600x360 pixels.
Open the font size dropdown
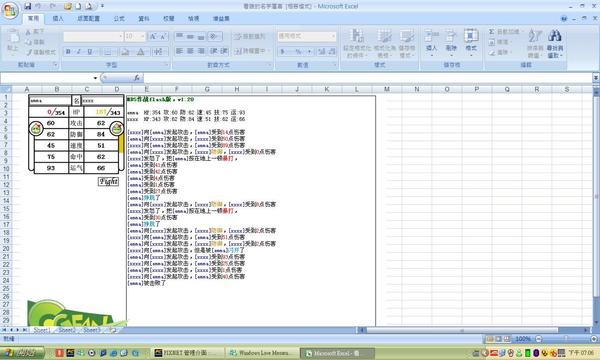pyautogui.click(x=143, y=36)
